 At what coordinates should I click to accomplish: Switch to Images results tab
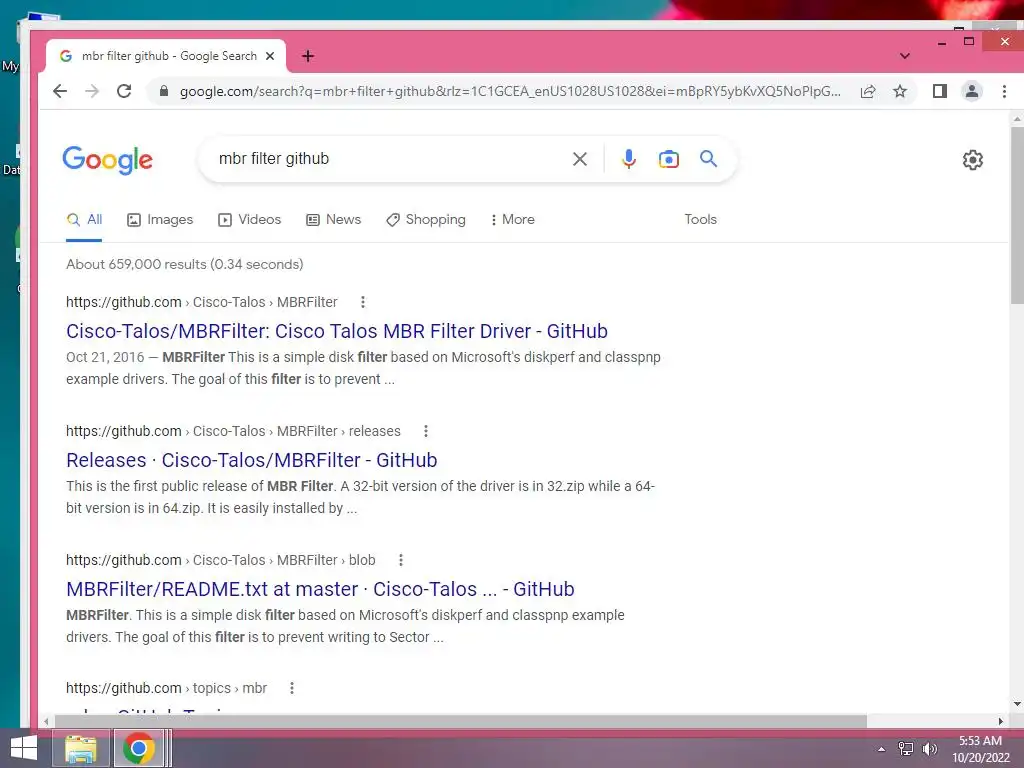160,220
